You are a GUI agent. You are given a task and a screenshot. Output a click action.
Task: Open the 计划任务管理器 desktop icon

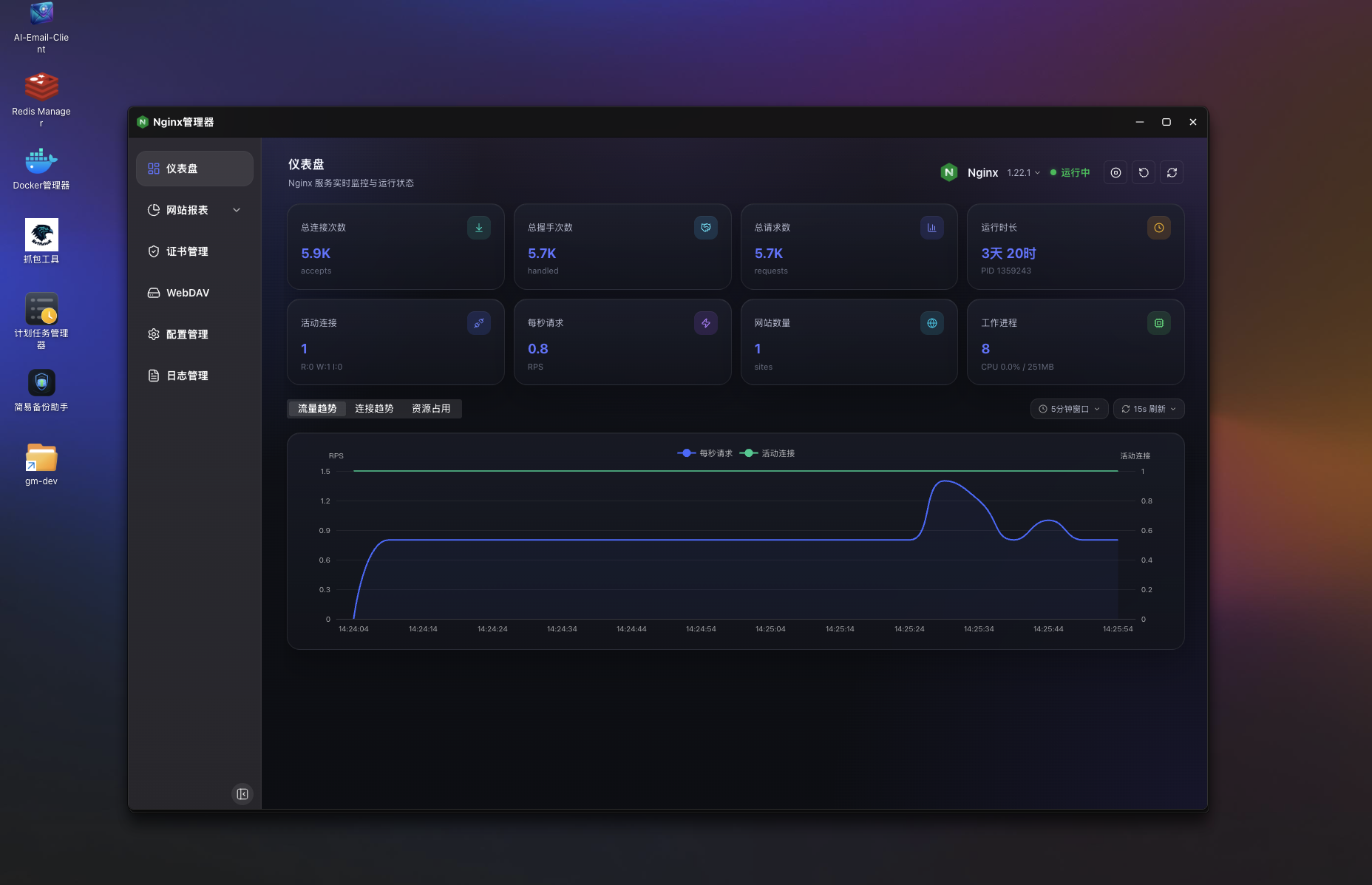point(41,321)
